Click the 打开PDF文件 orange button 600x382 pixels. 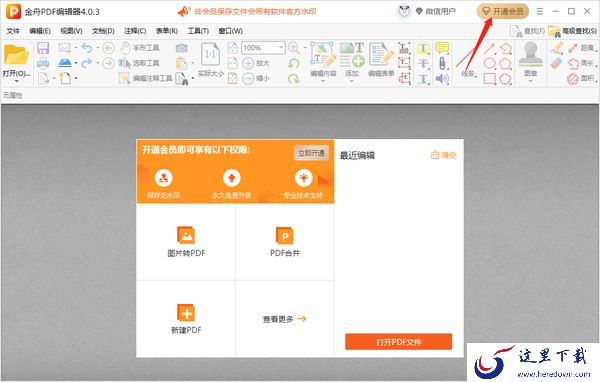pos(398,341)
